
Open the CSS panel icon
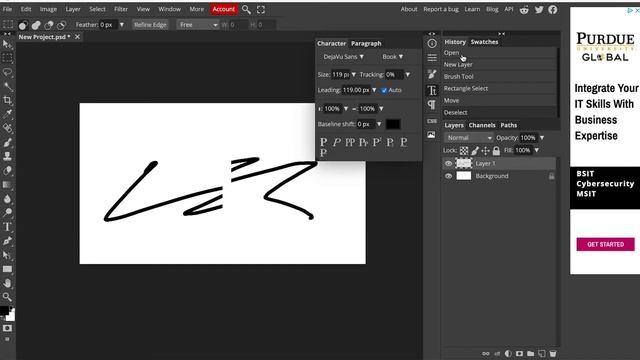pos(432,121)
